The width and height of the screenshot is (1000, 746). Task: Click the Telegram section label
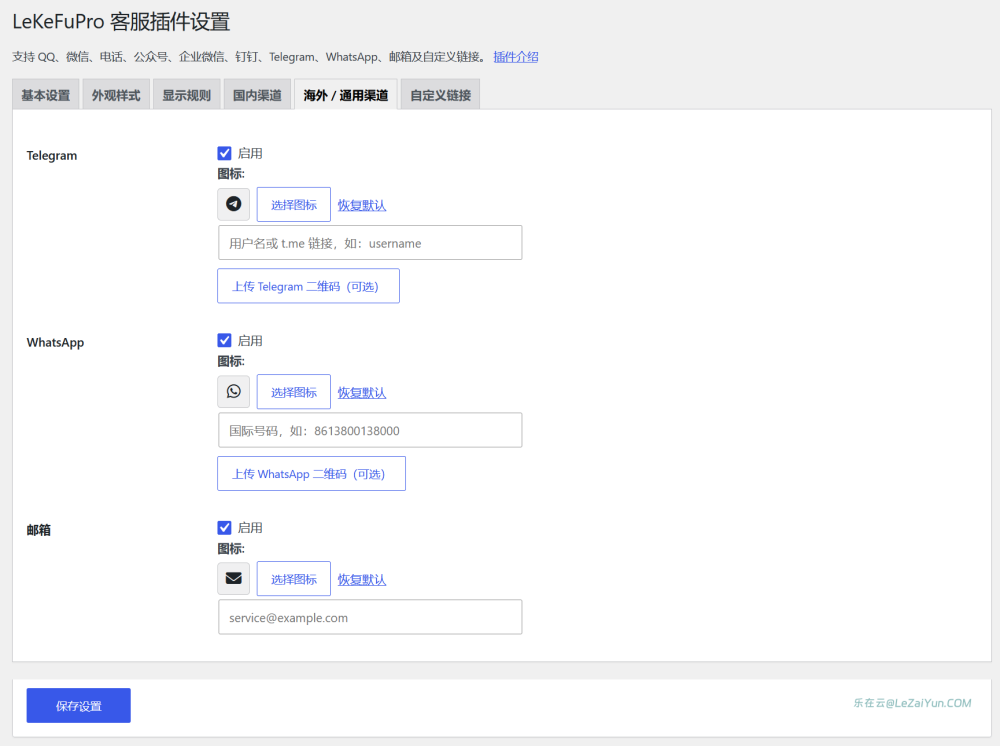52,156
